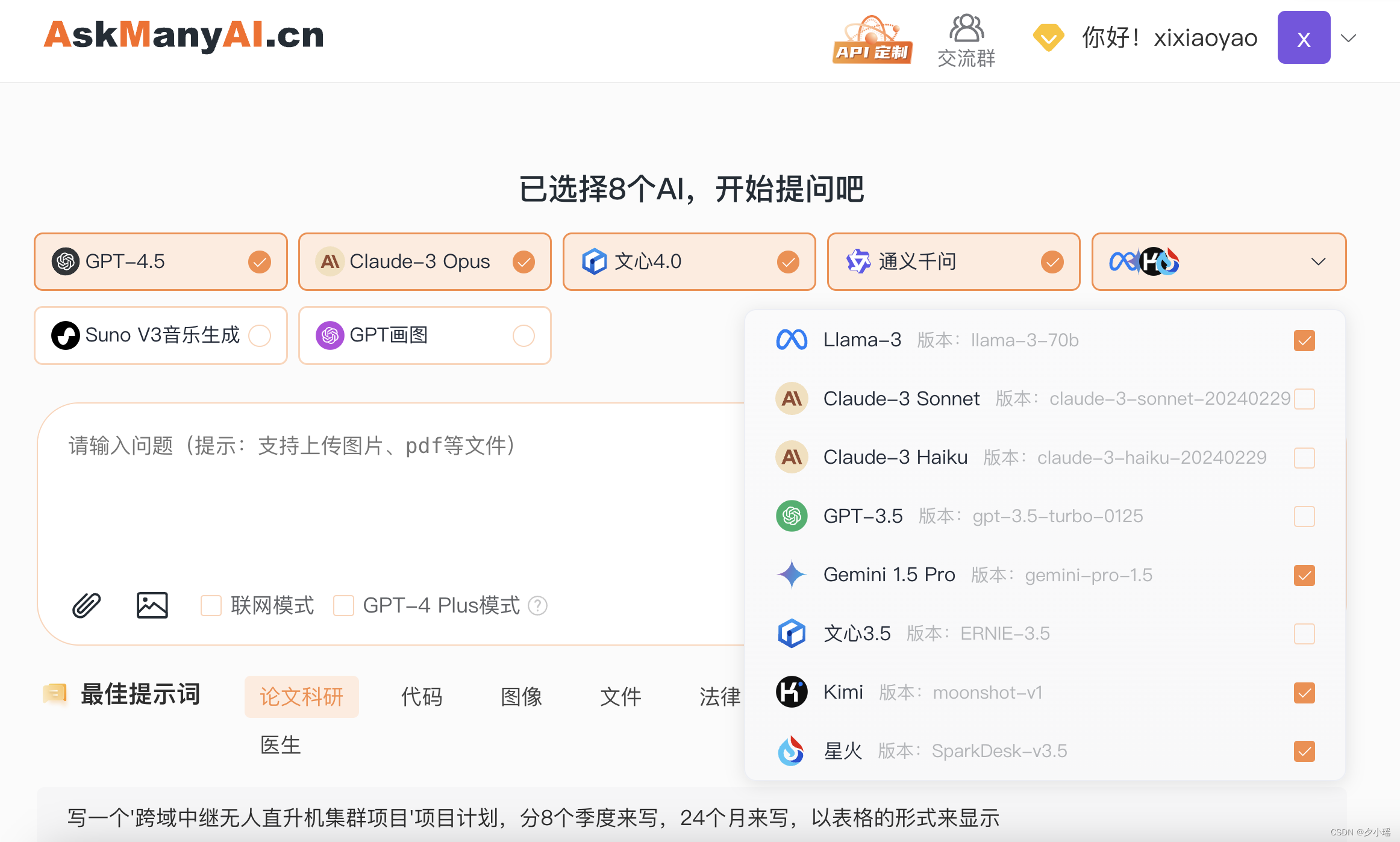The width and height of the screenshot is (1400, 842).
Task: Switch to the 医生 tab
Action: pyautogui.click(x=281, y=746)
